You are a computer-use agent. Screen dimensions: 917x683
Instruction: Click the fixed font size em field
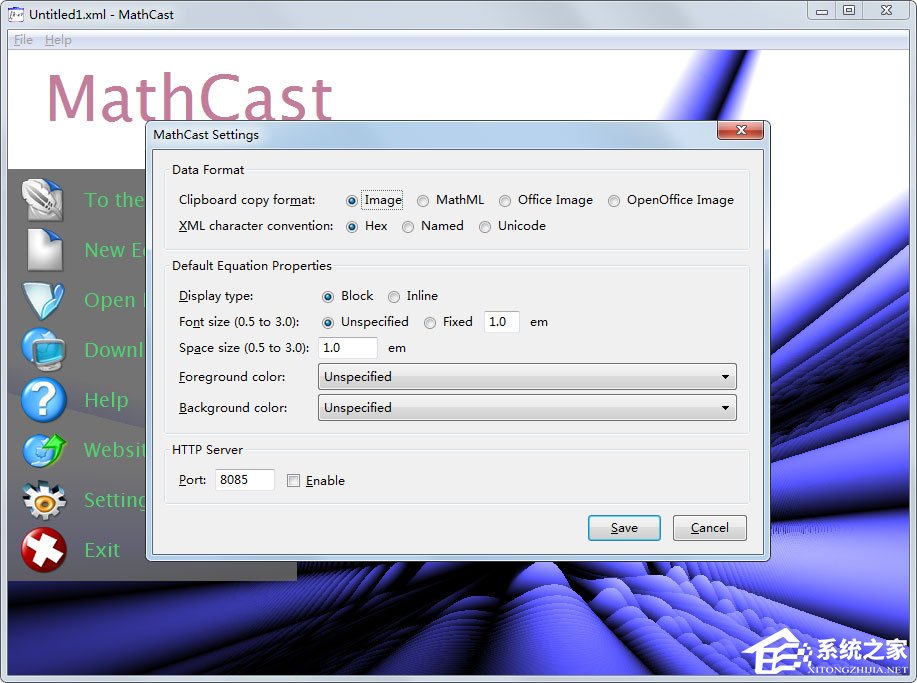click(x=502, y=322)
